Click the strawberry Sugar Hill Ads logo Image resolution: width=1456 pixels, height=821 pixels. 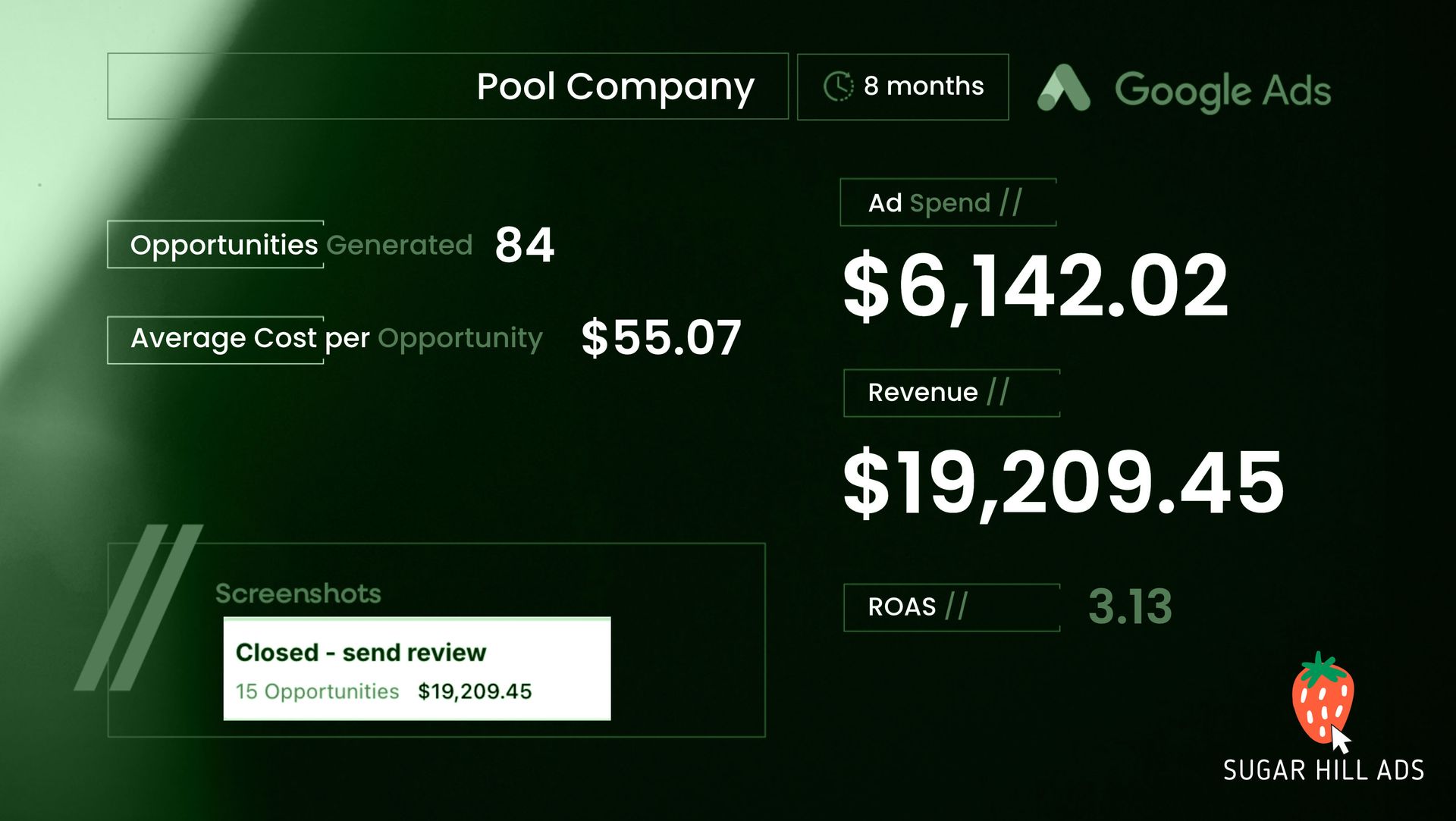coord(1321,697)
